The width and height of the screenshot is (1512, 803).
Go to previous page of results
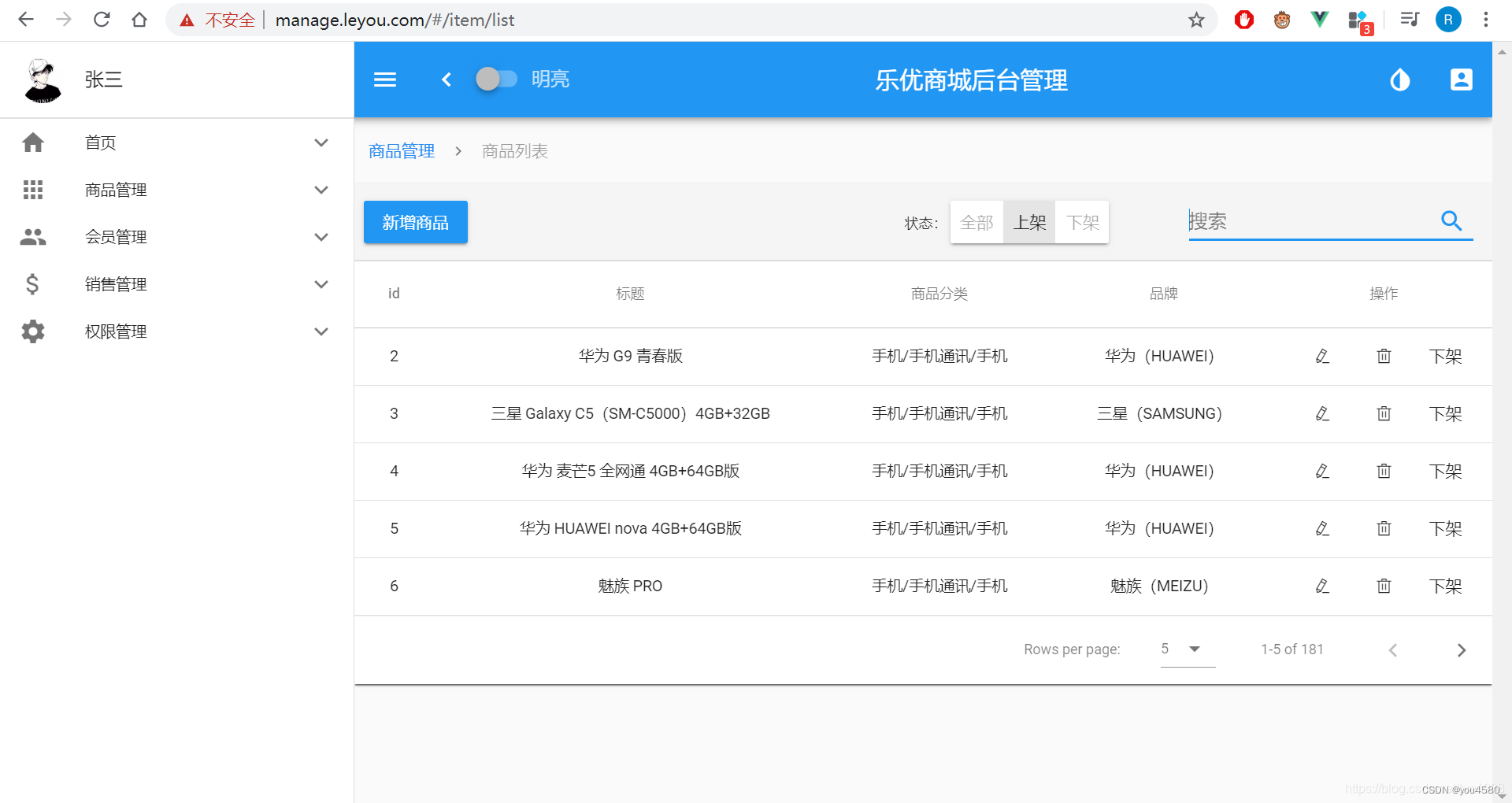point(1393,650)
